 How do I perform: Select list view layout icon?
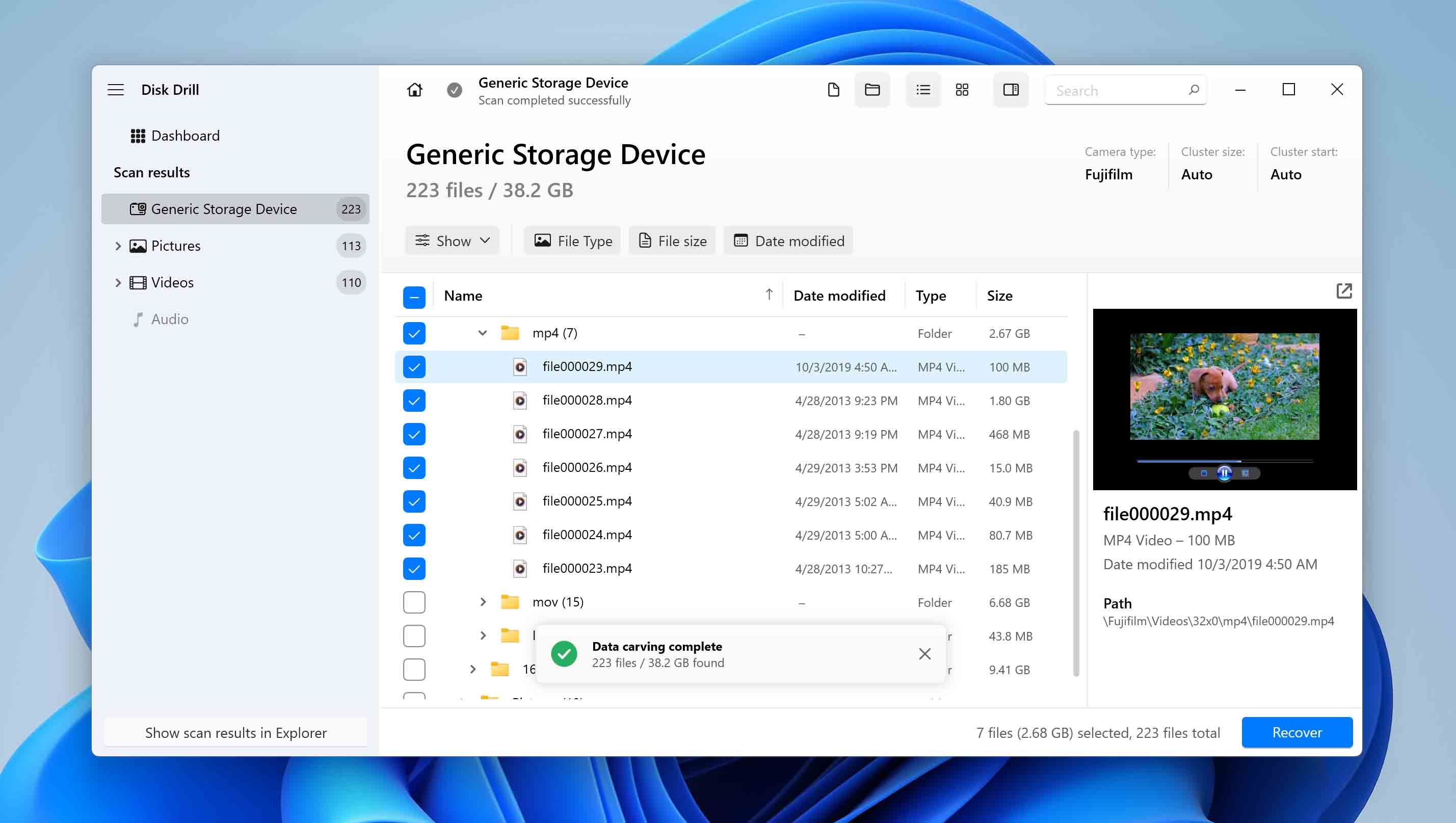923,90
